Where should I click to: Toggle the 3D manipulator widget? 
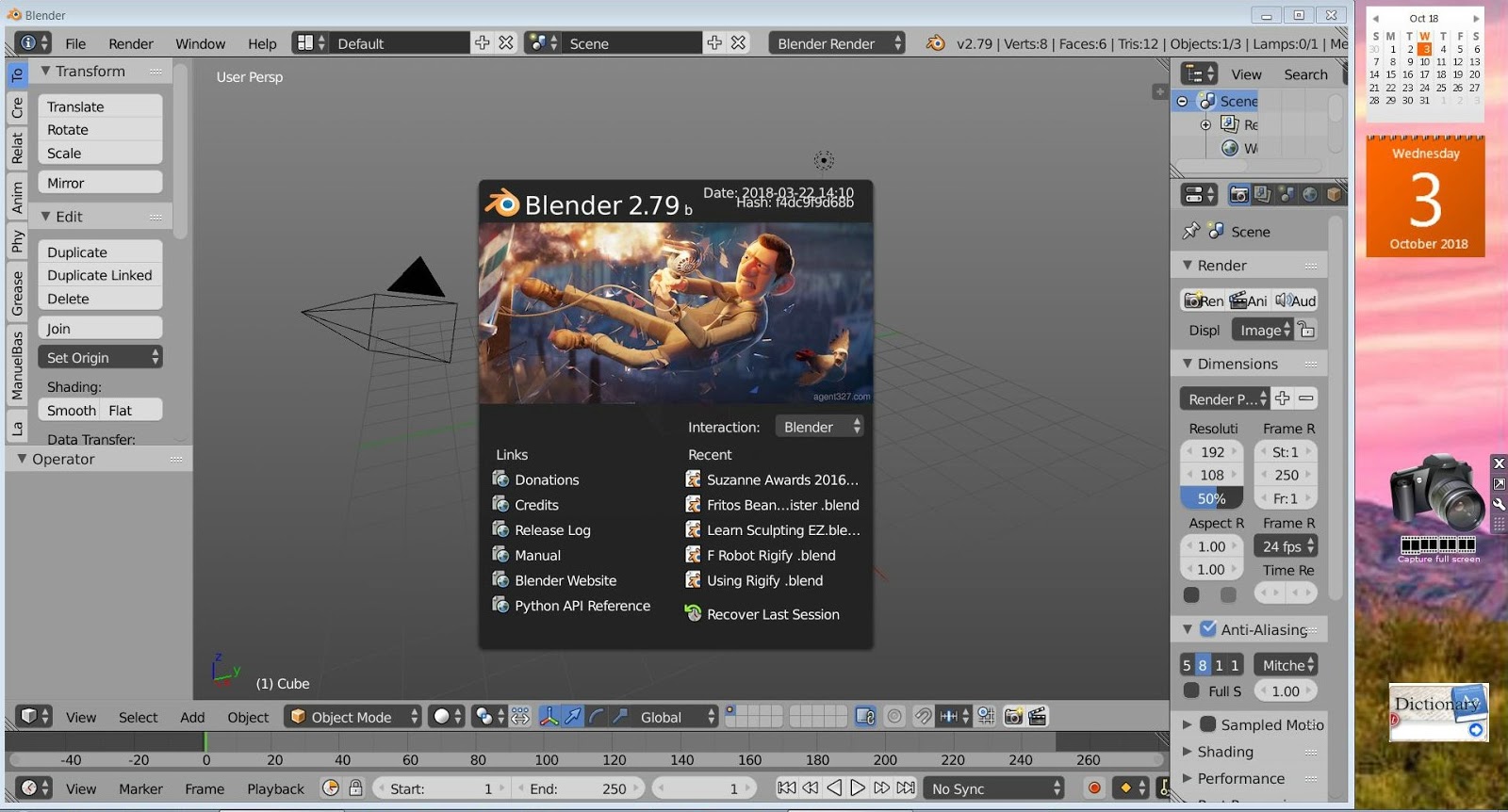coord(549,717)
